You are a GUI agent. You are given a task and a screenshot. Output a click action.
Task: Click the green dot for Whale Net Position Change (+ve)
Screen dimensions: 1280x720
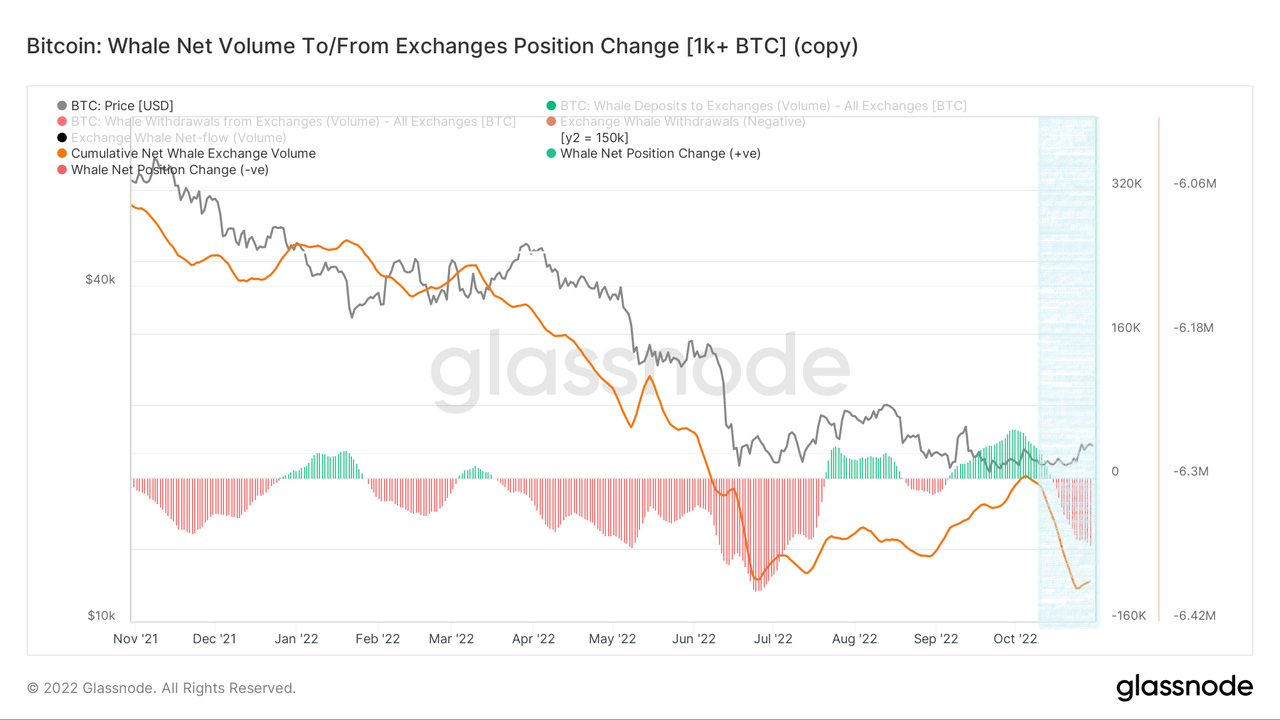[551, 153]
